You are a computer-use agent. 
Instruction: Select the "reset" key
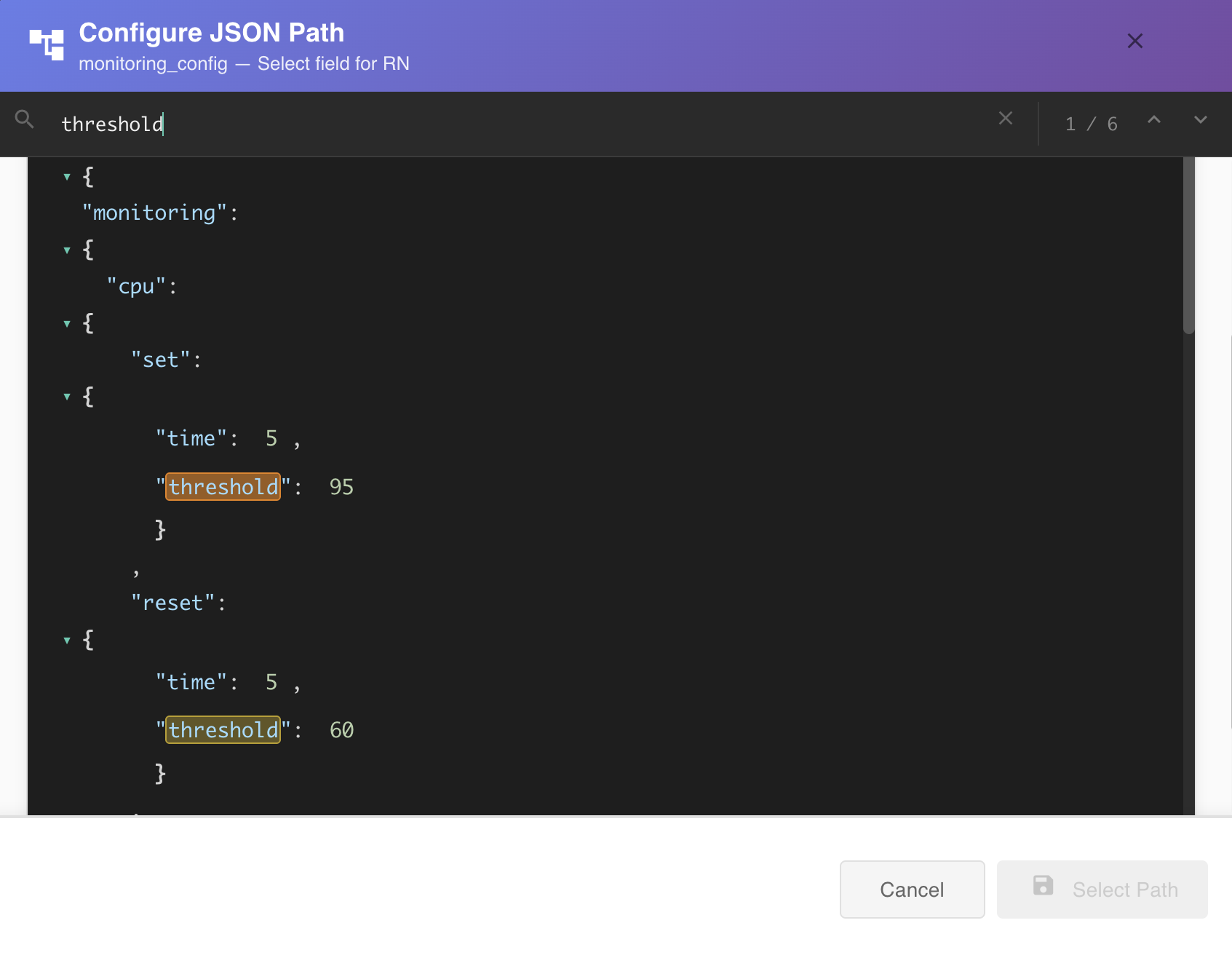click(172, 603)
